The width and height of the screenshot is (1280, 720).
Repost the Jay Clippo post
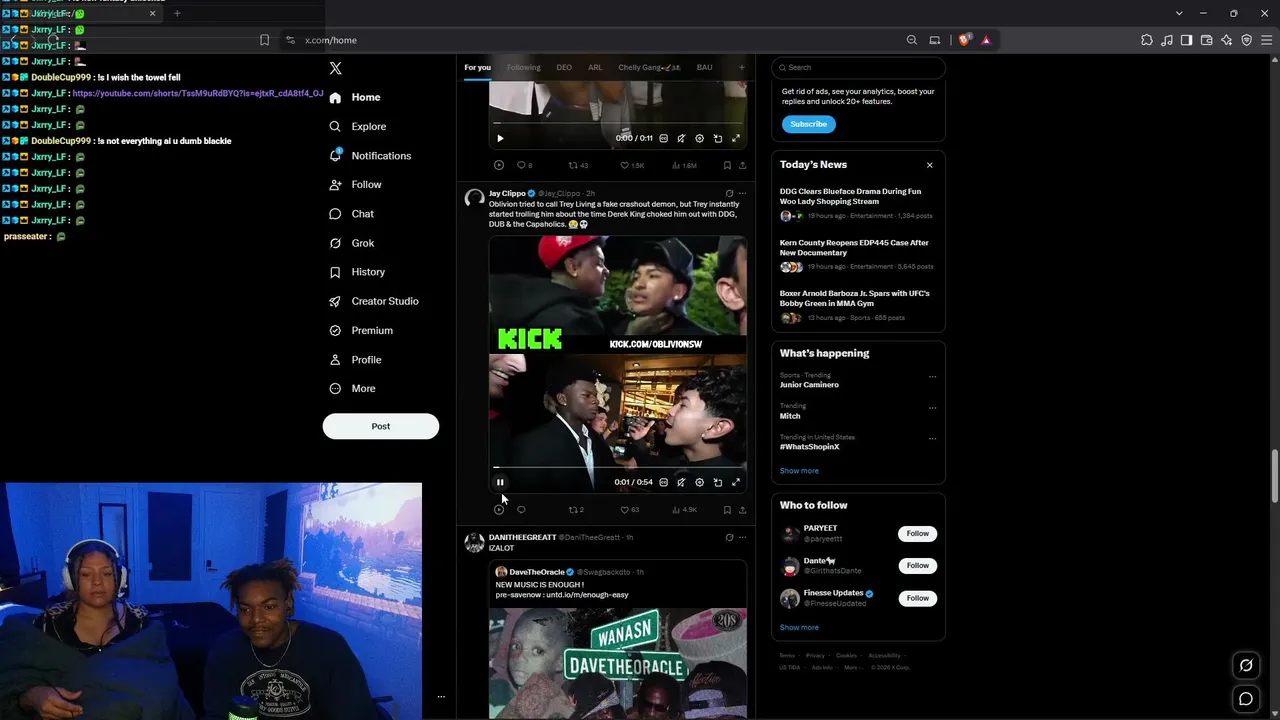pos(574,510)
